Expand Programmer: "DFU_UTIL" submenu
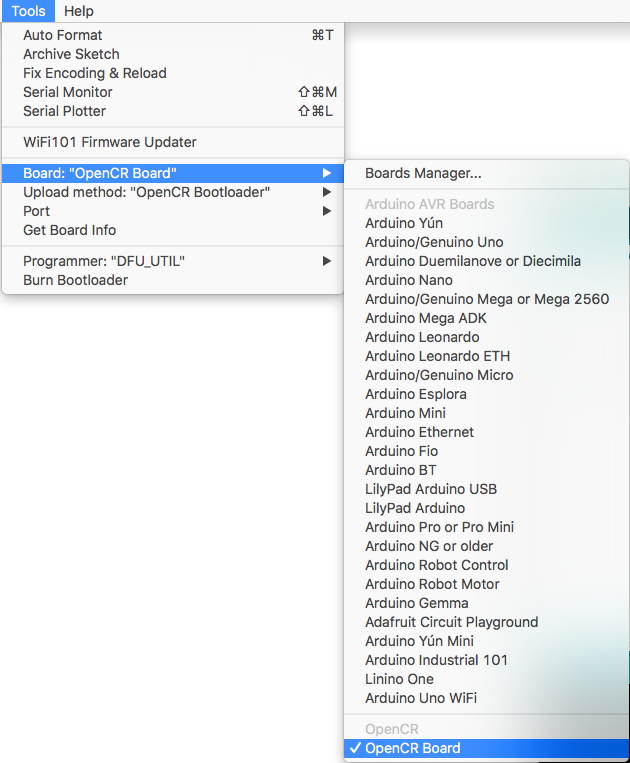This screenshot has height=763, width=630. pos(173,261)
